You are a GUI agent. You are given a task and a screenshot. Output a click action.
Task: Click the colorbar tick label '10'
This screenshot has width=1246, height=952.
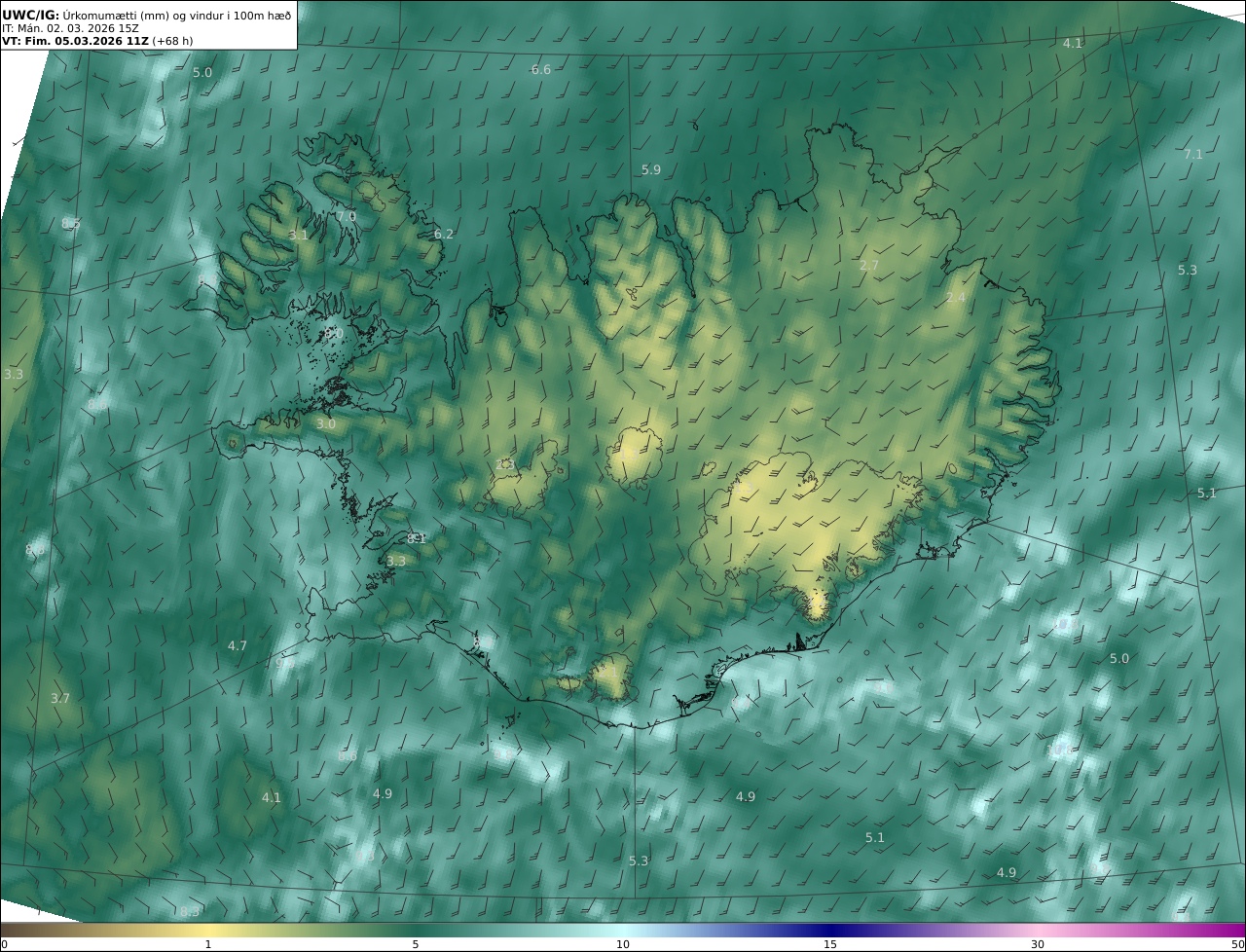[623, 944]
